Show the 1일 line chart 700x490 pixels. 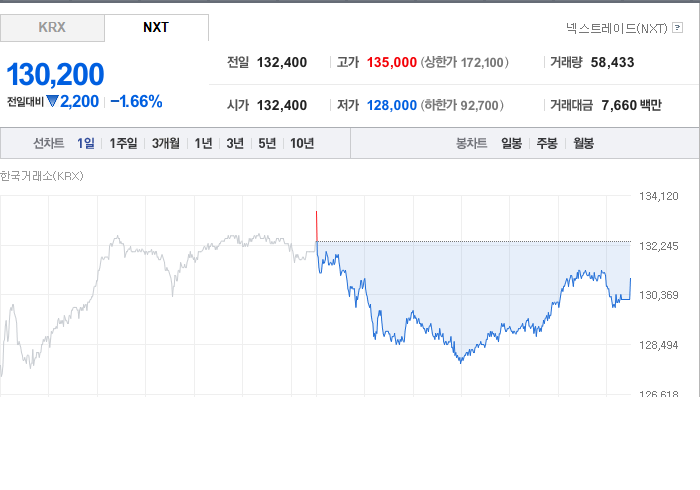tap(86, 143)
